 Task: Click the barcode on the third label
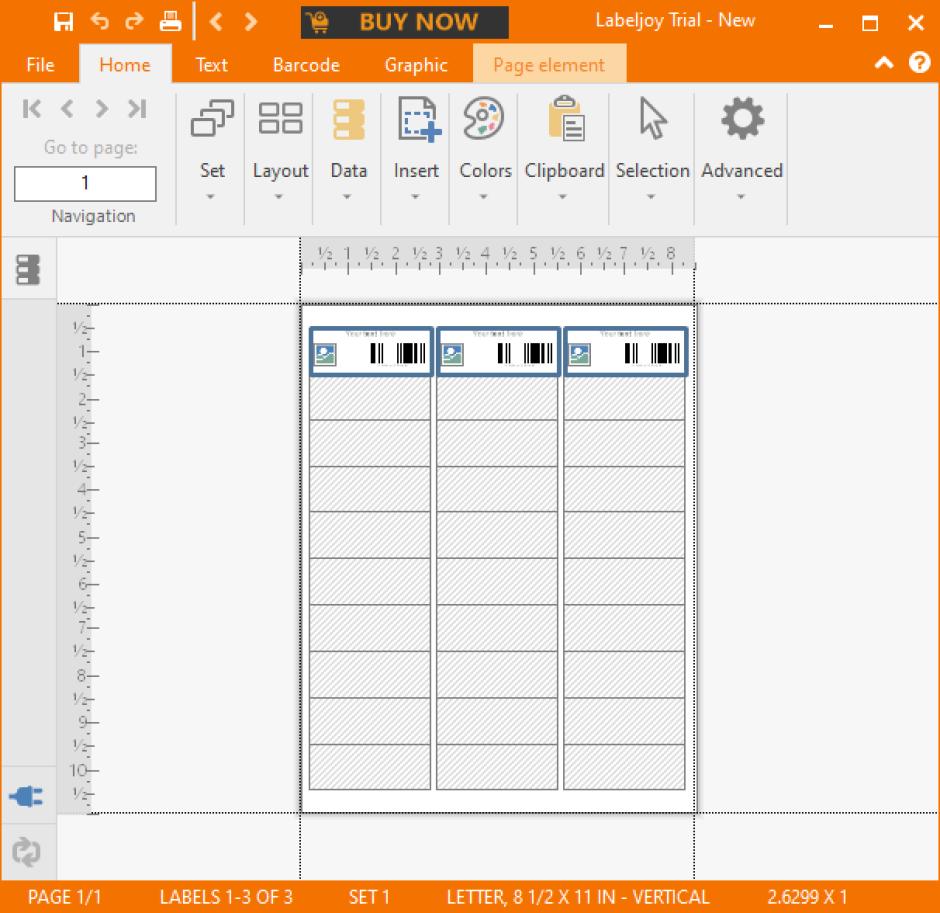652,354
